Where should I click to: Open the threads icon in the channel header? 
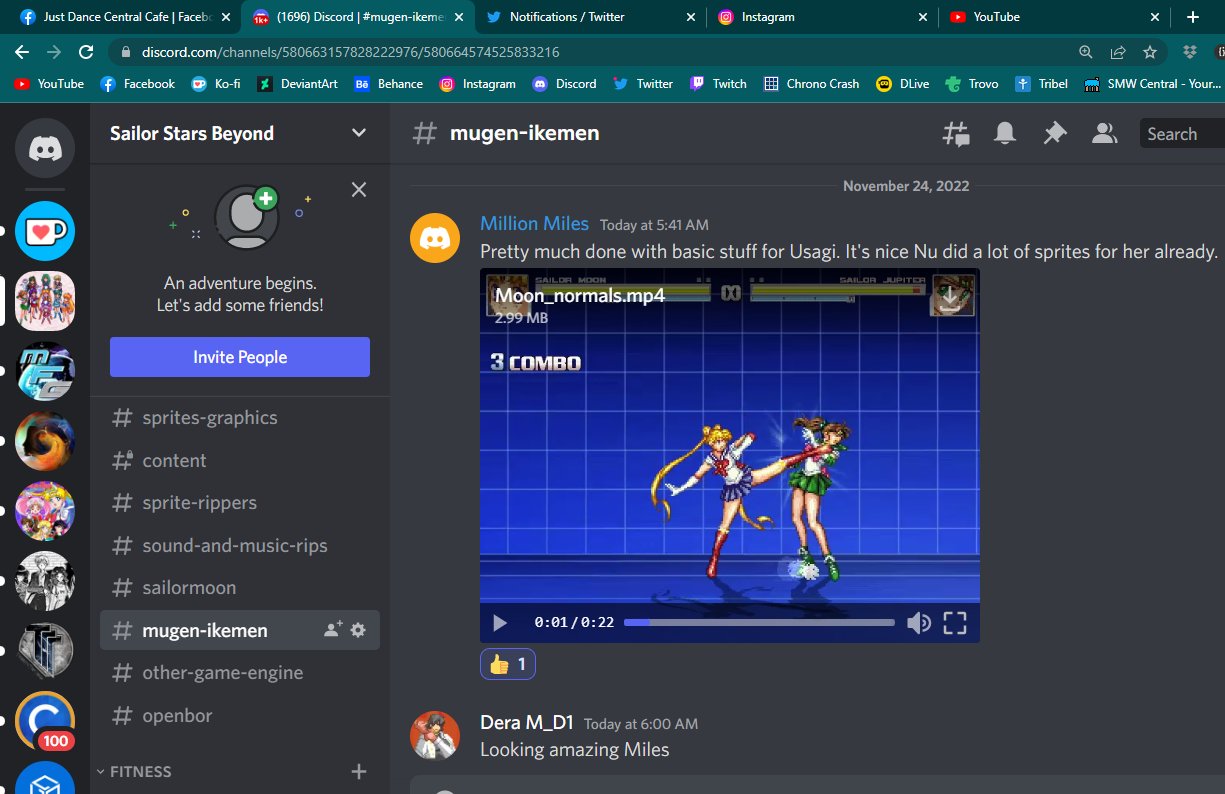[x=955, y=132]
